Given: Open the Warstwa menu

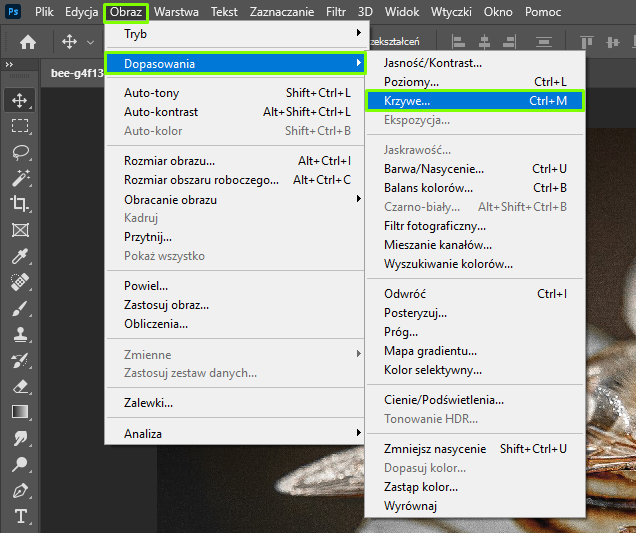Looking at the screenshot, I should point(176,12).
